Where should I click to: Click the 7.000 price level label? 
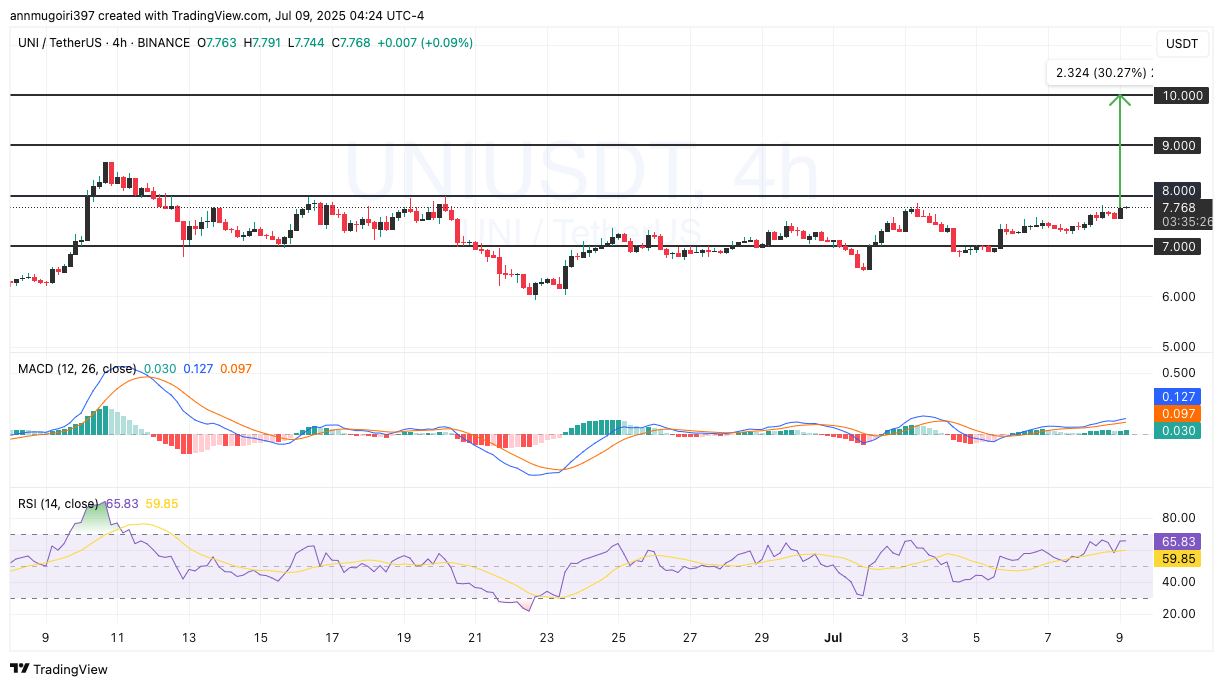tap(1180, 247)
